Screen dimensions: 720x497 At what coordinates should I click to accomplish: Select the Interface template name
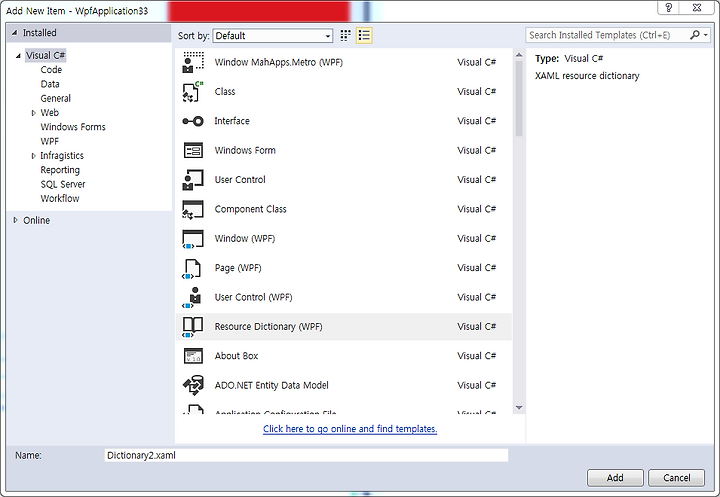pos(232,121)
